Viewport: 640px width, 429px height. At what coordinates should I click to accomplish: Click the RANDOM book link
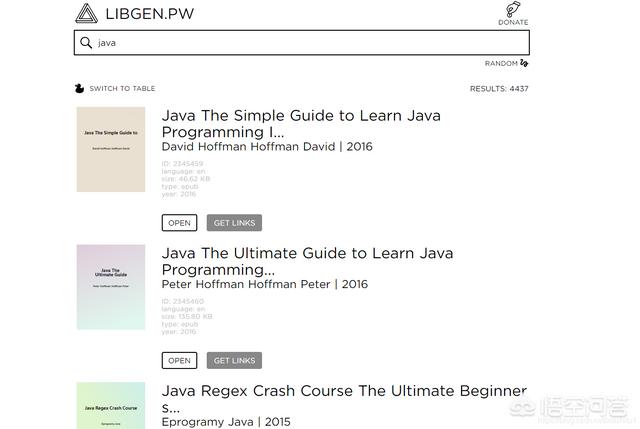click(x=501, y=63)
